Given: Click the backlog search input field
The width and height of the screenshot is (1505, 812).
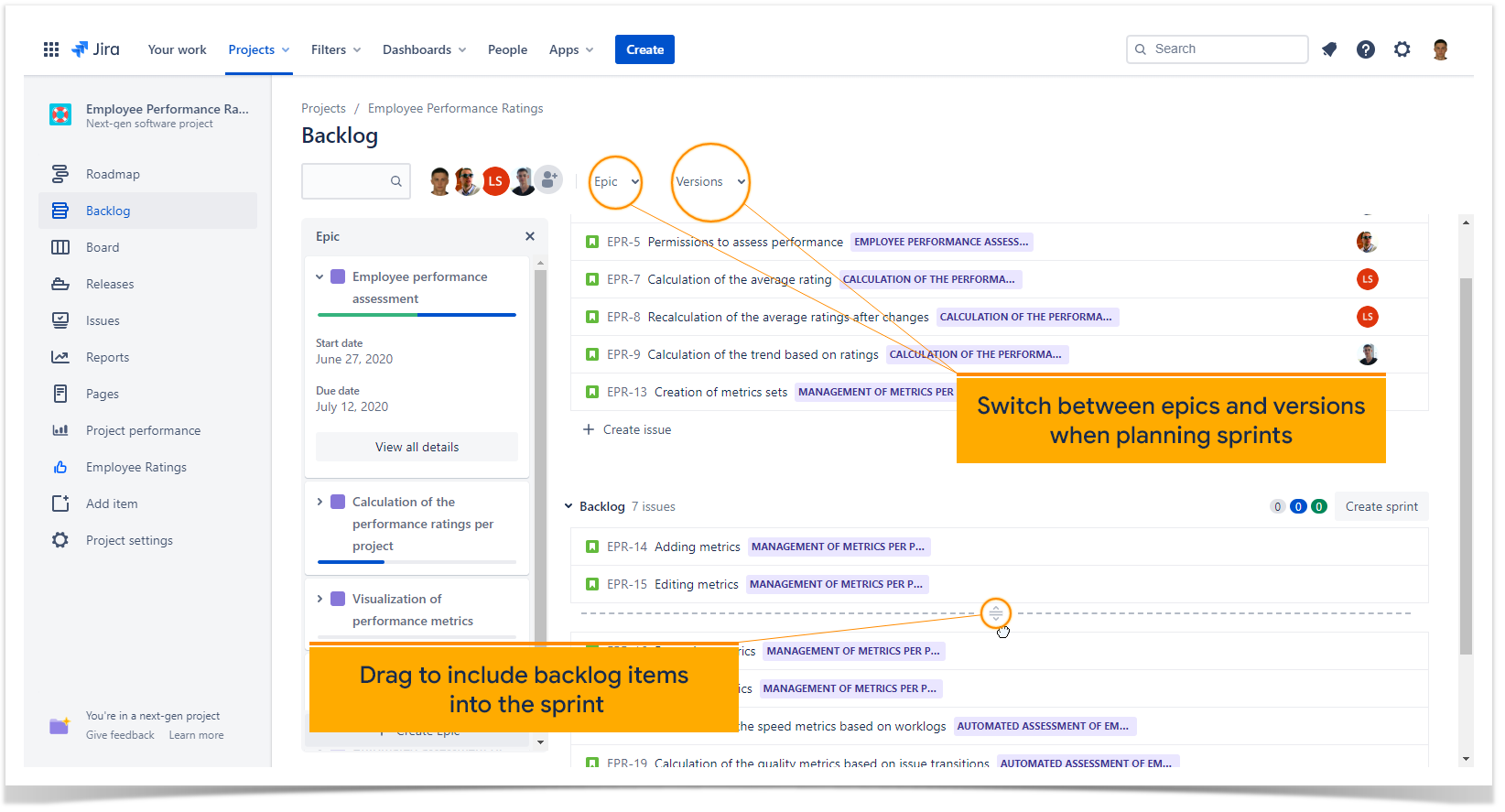Looking at the screenshot, I should pyautogui.click(x=355, y=181).
